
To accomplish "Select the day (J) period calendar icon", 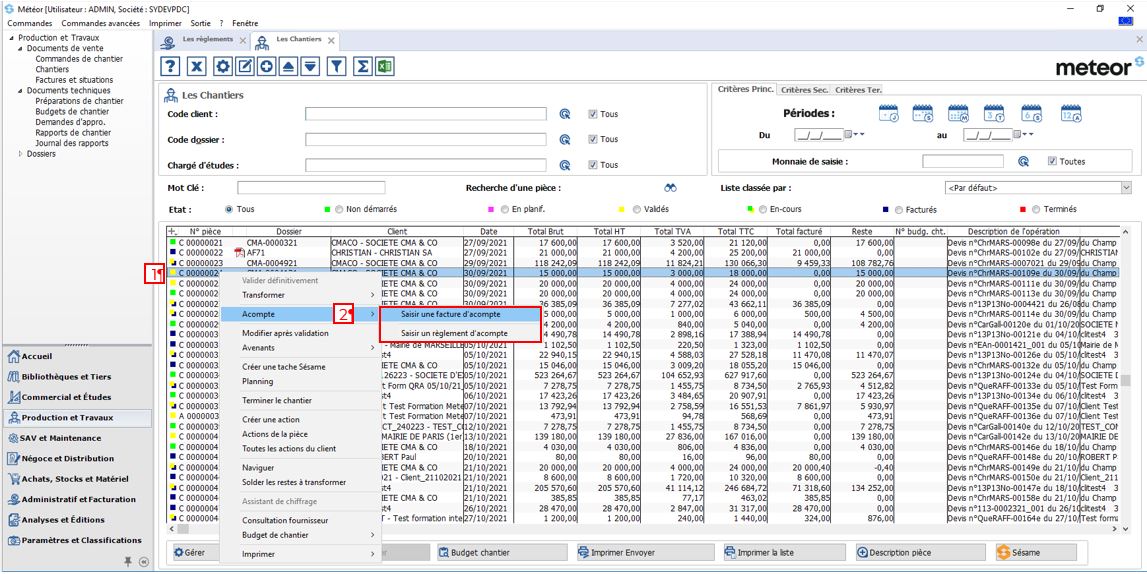I will (888, 113).
